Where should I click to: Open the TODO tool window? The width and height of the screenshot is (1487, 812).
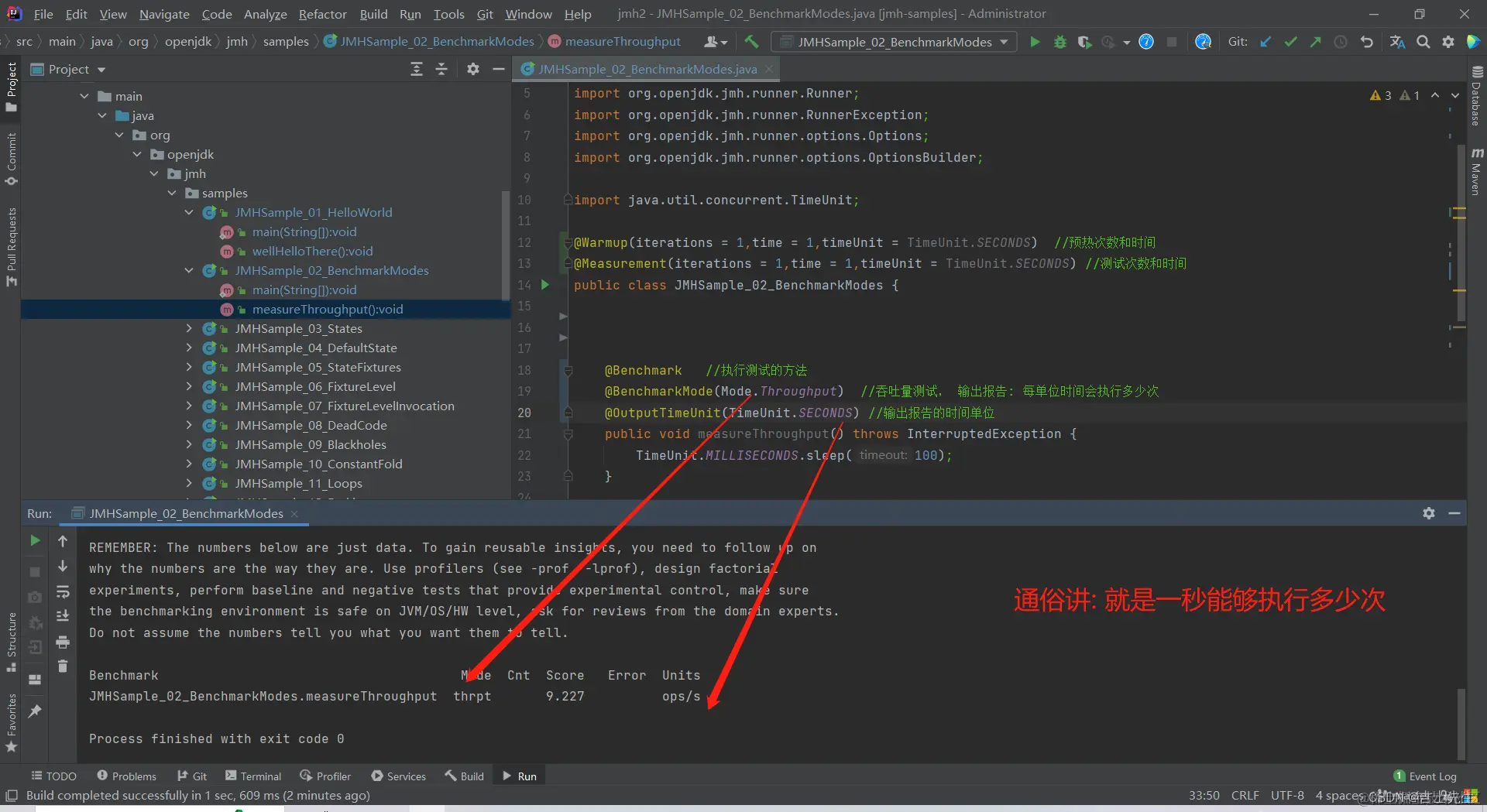coord(53,776)
